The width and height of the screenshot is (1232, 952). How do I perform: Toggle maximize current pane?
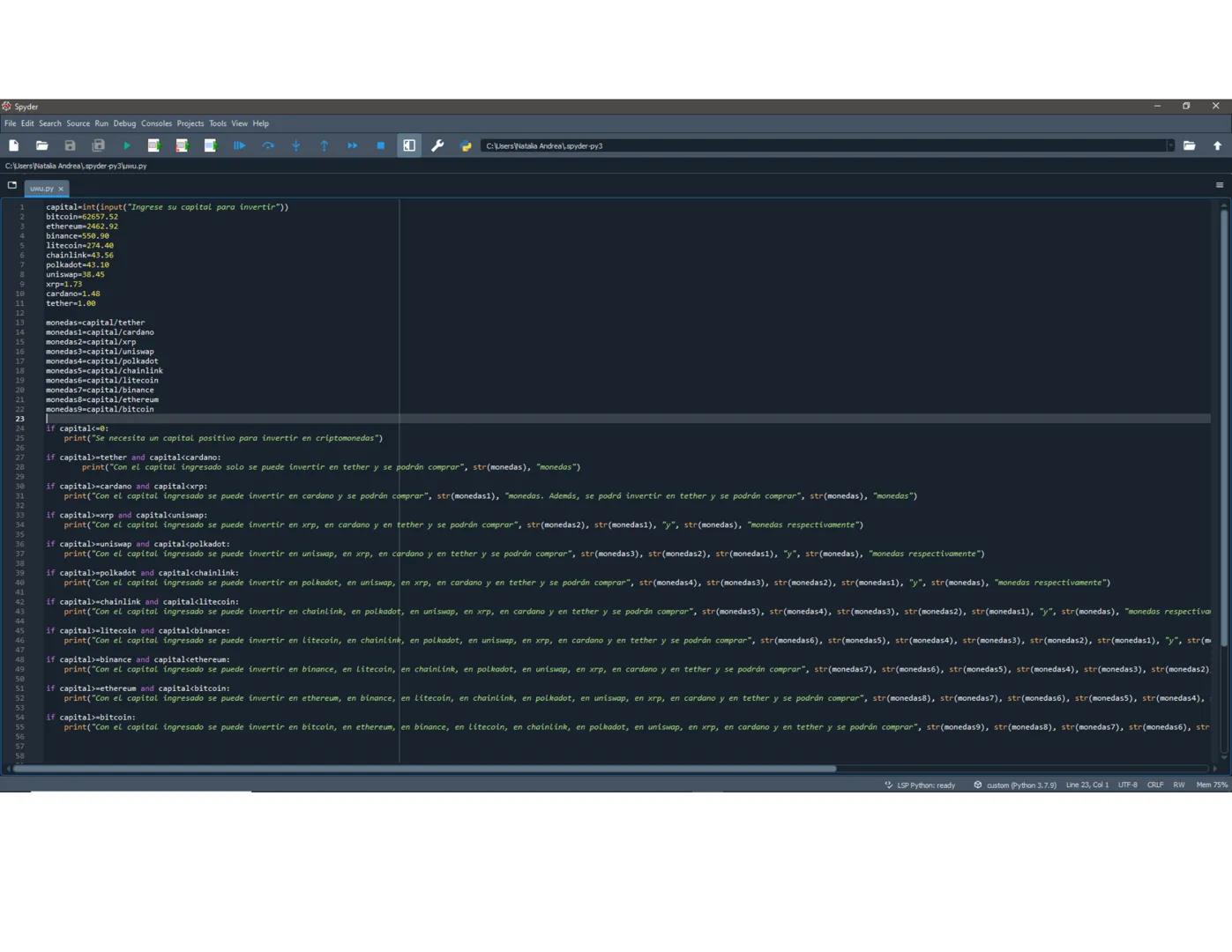(x=408, y=145)
